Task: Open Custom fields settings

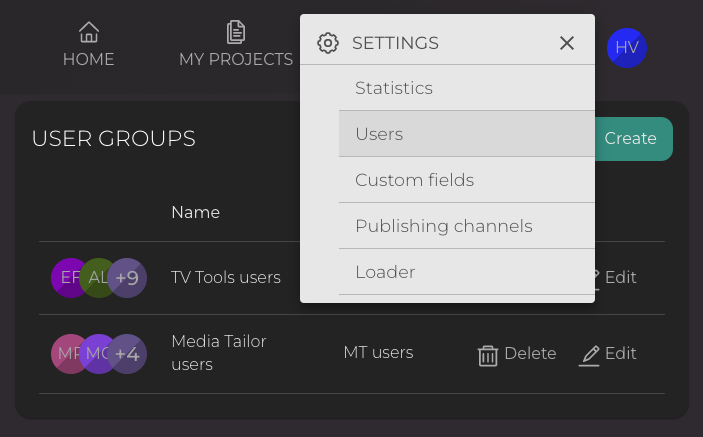Action: pos(414,180)
